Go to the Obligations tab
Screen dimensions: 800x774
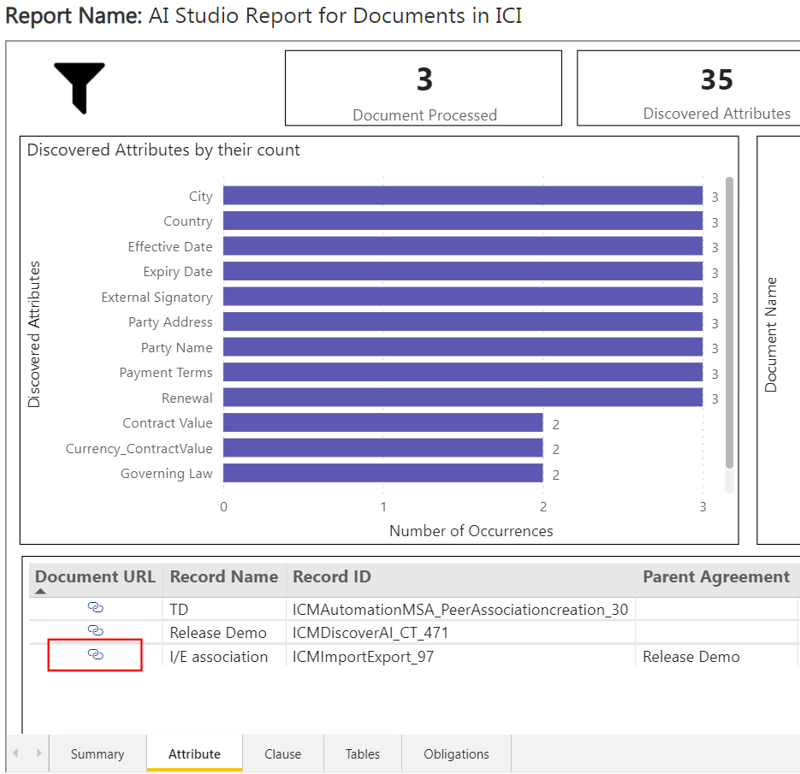coord(456,754)
